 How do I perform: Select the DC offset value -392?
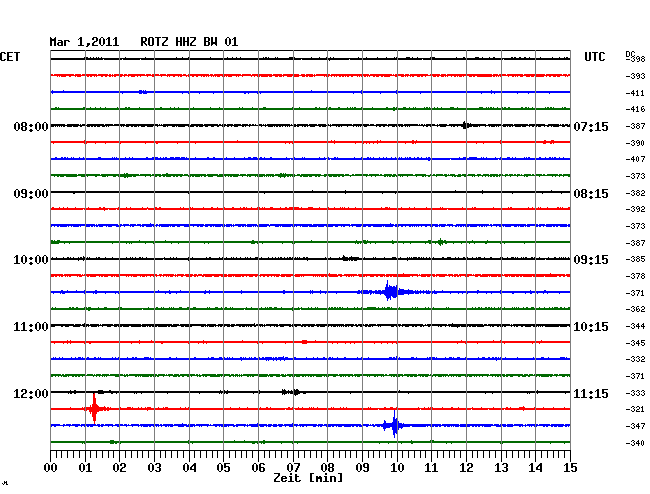pyautogui.click(x=635, y=209)
